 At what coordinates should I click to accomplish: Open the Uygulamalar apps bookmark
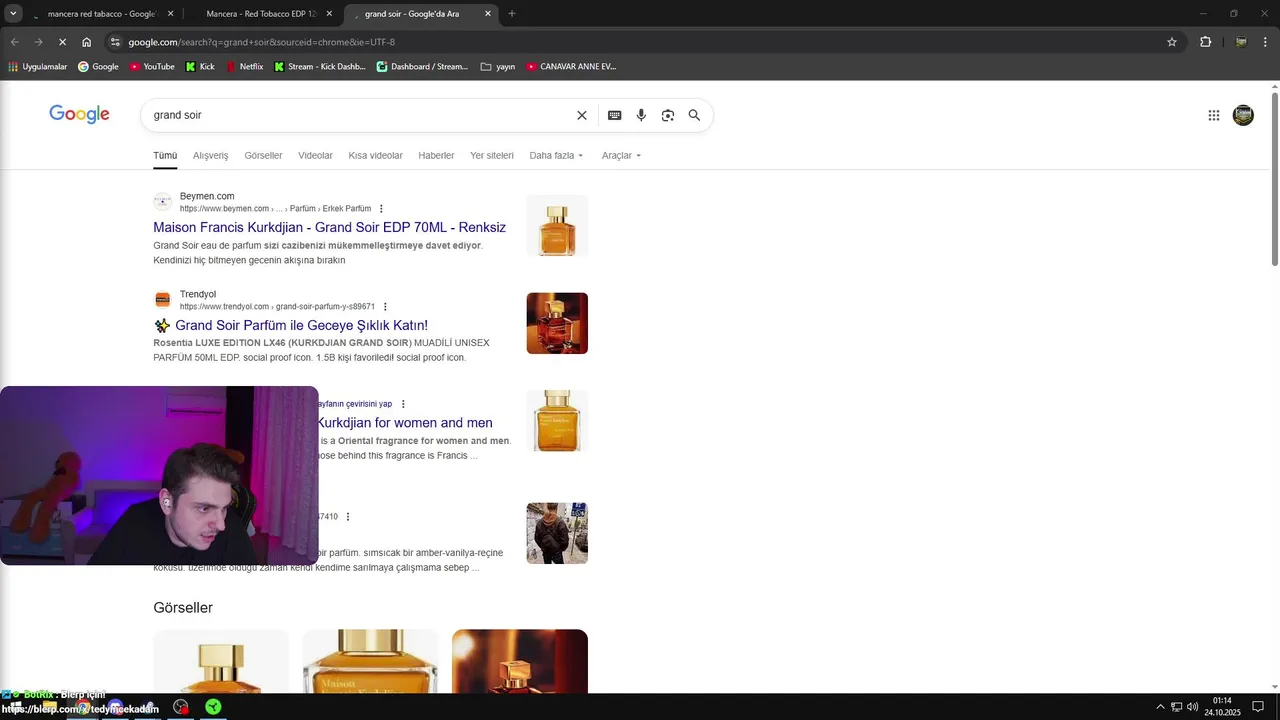point(37,67)
